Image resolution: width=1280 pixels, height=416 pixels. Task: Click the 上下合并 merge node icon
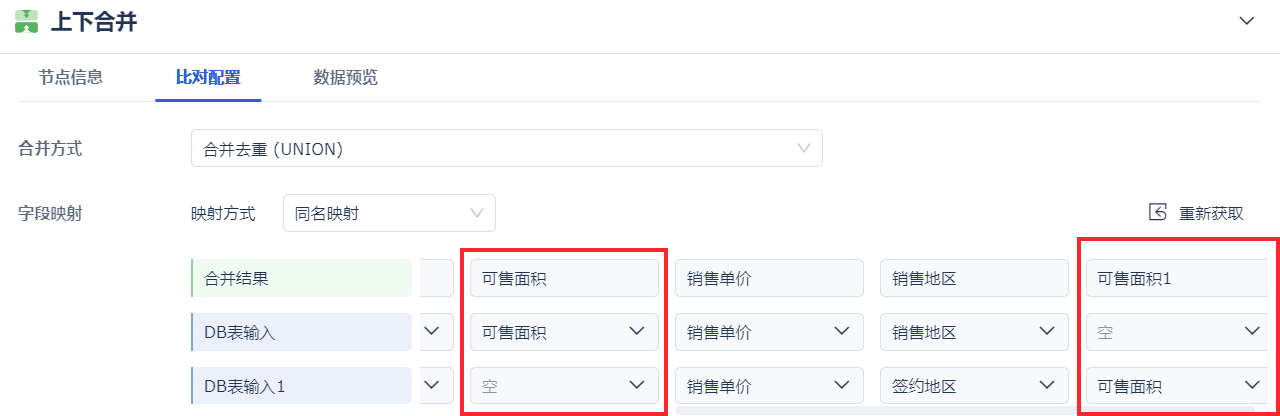click(x=27, y=21)
